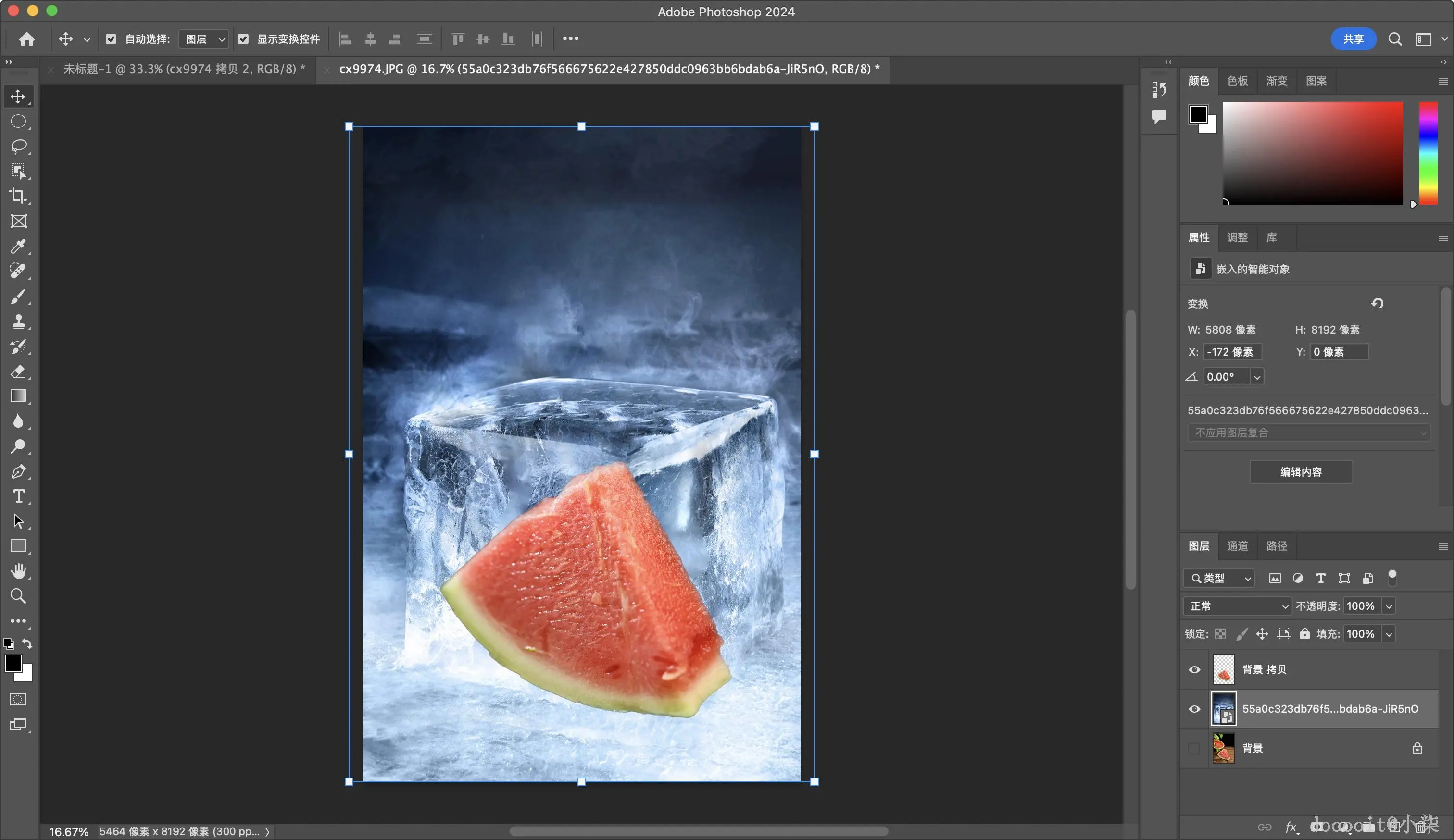
Task: Uncheck the 自动选择 checkbox
Action: [x=112, y=38]
